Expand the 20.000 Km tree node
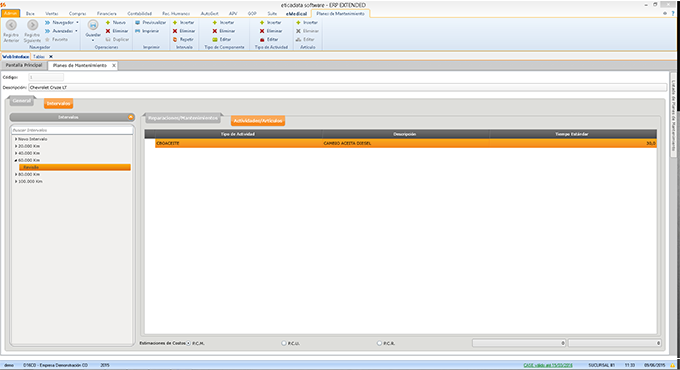 click(16, 146)
